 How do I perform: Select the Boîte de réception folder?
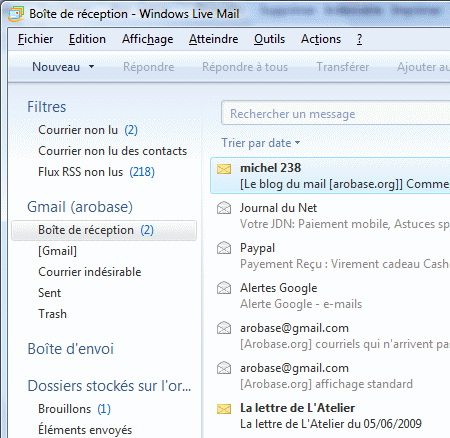click(104, 230)
